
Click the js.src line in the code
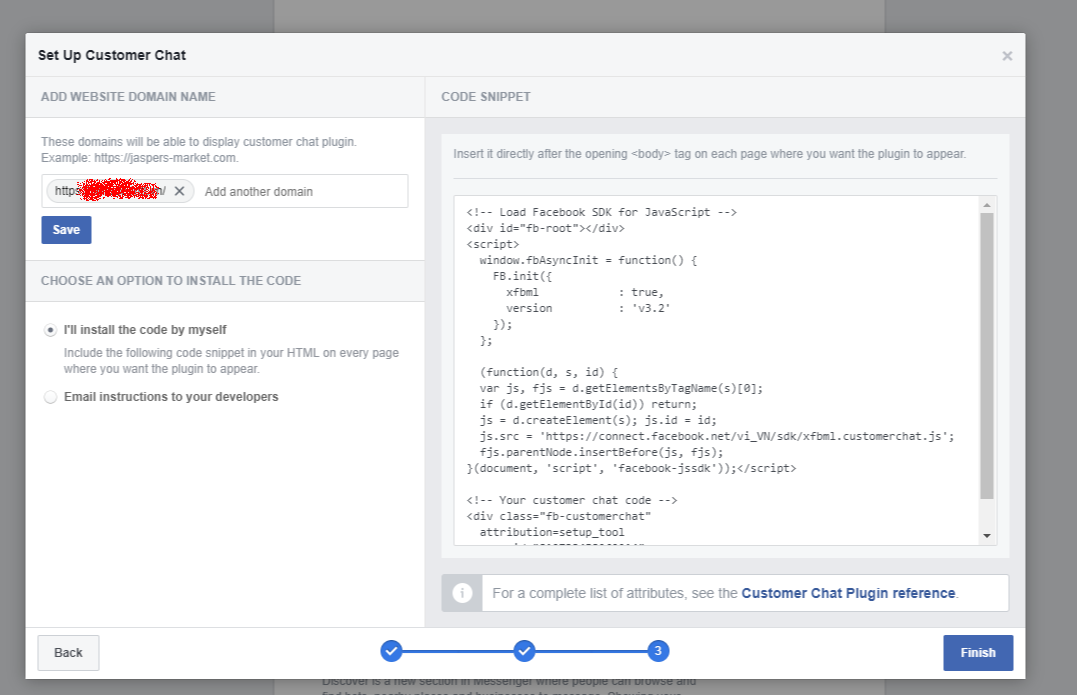(717, 436)
